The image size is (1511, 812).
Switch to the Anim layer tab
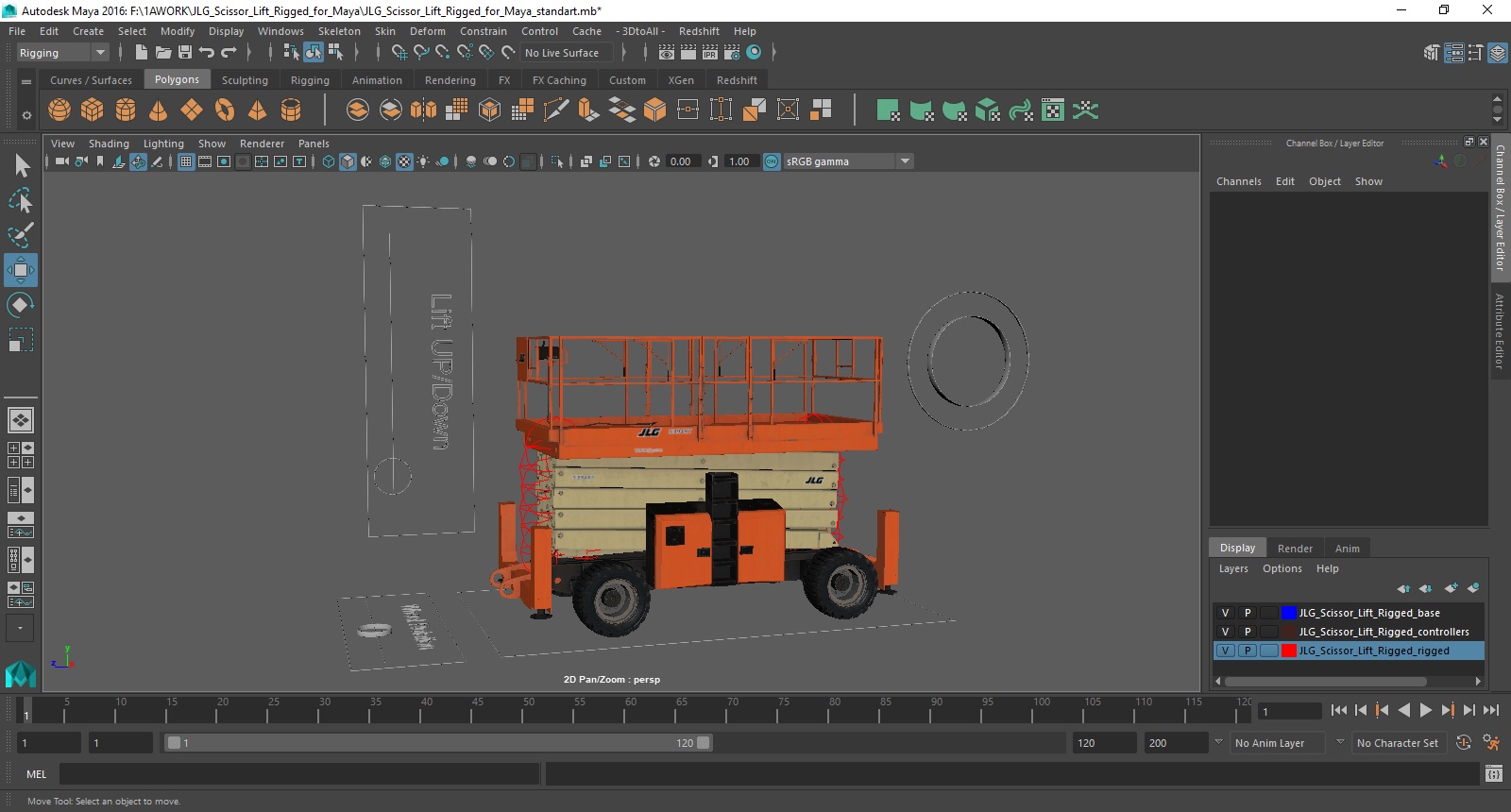tap(1348, 549)
